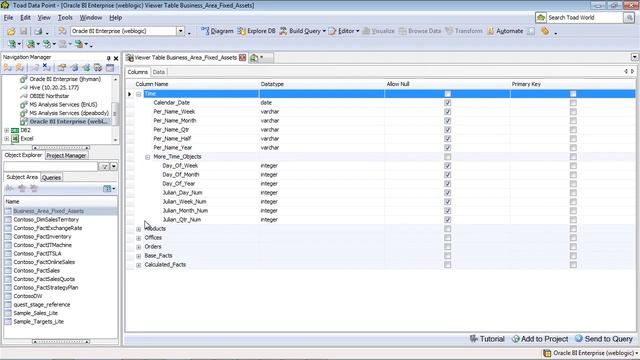Select Sample_Sales_Lite in the list
The height and width of the screenshot is (360, 640).
[36, 313]
